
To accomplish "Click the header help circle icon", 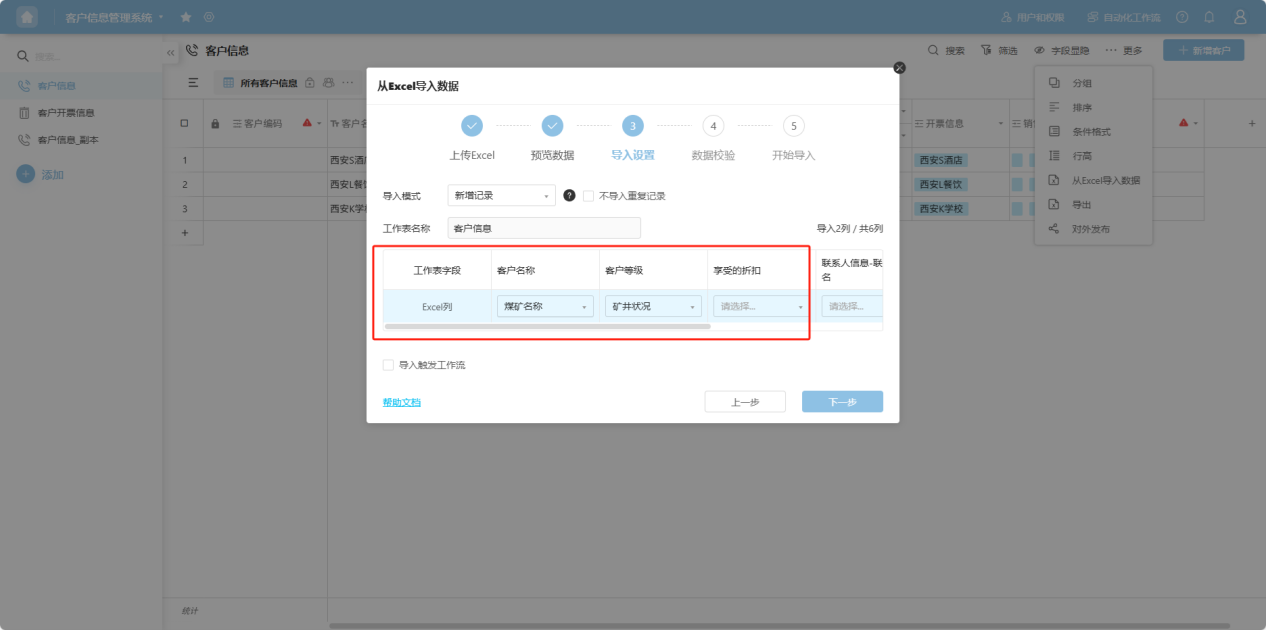I will click(1182, 17).
